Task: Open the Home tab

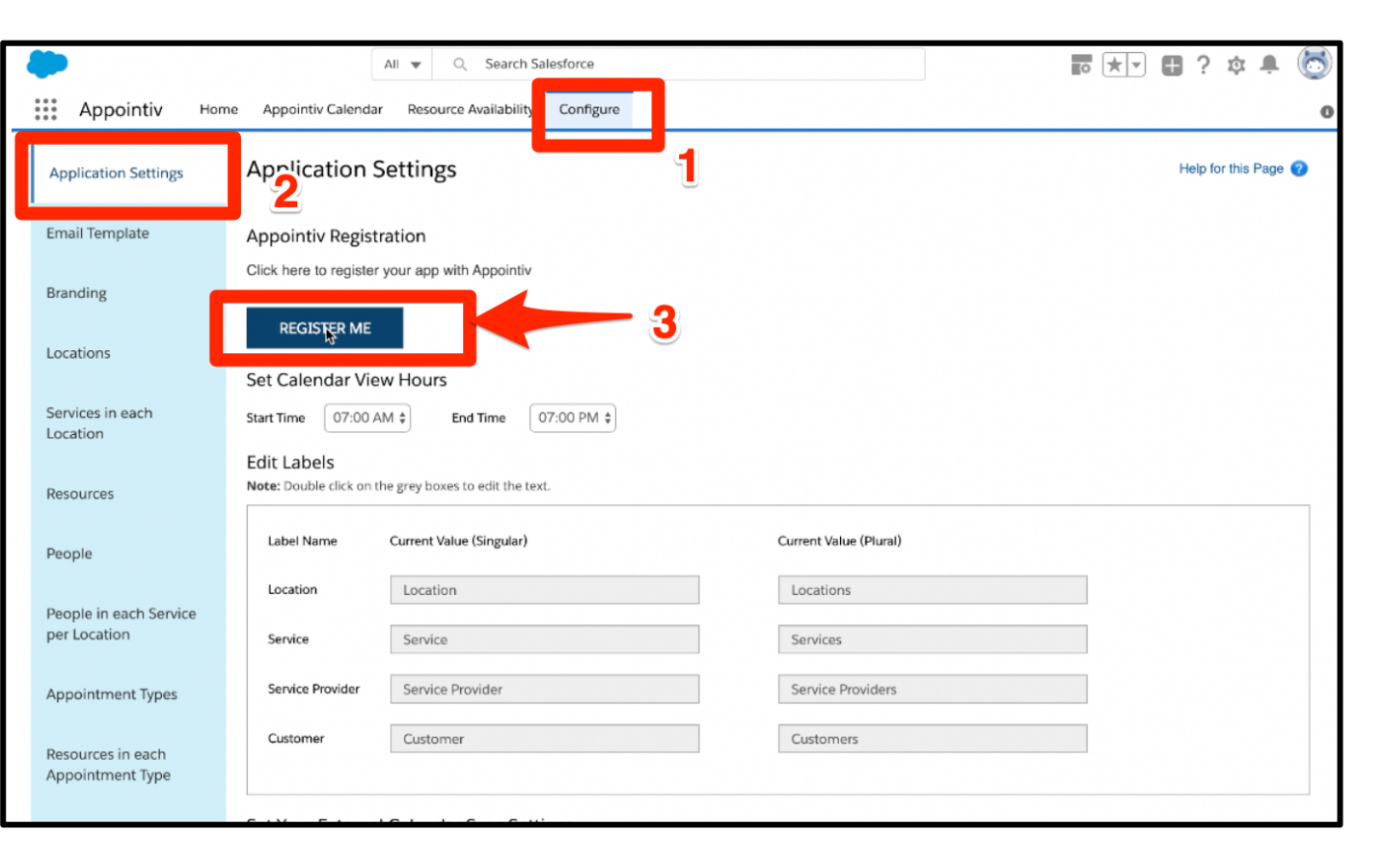Action: [x=219, y=109]
